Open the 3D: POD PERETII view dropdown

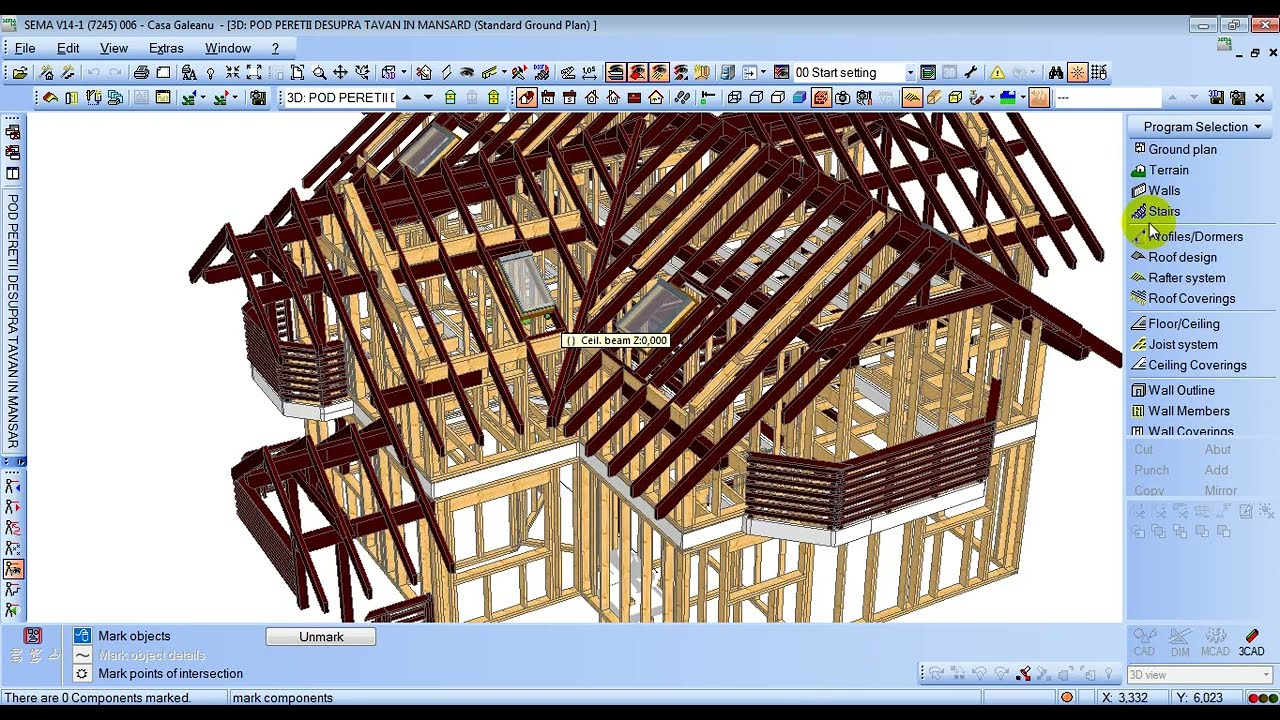[342, 98]
